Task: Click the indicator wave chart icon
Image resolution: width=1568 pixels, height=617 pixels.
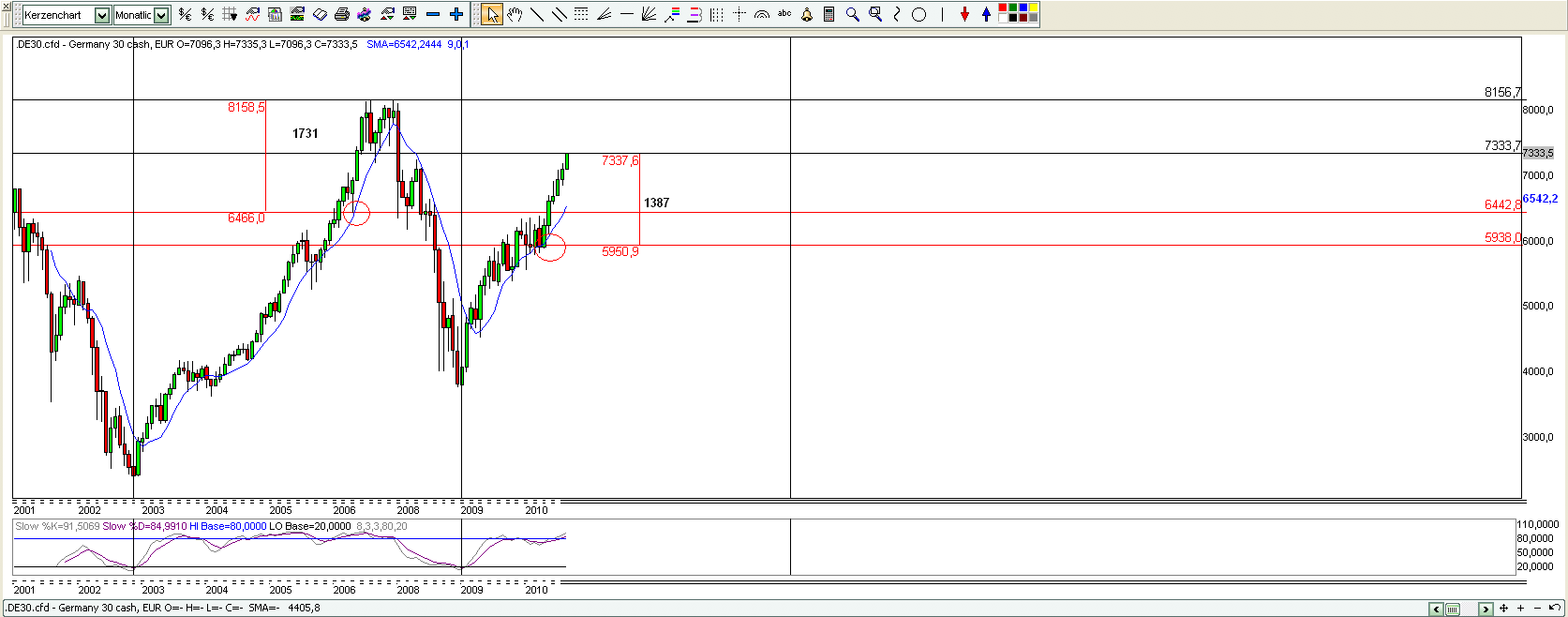Action: coord(252,14)
